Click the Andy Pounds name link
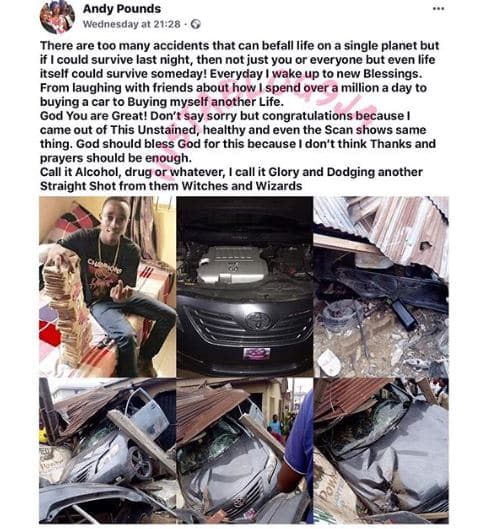This screenshot has height=529, width=484. pos(122,8)
